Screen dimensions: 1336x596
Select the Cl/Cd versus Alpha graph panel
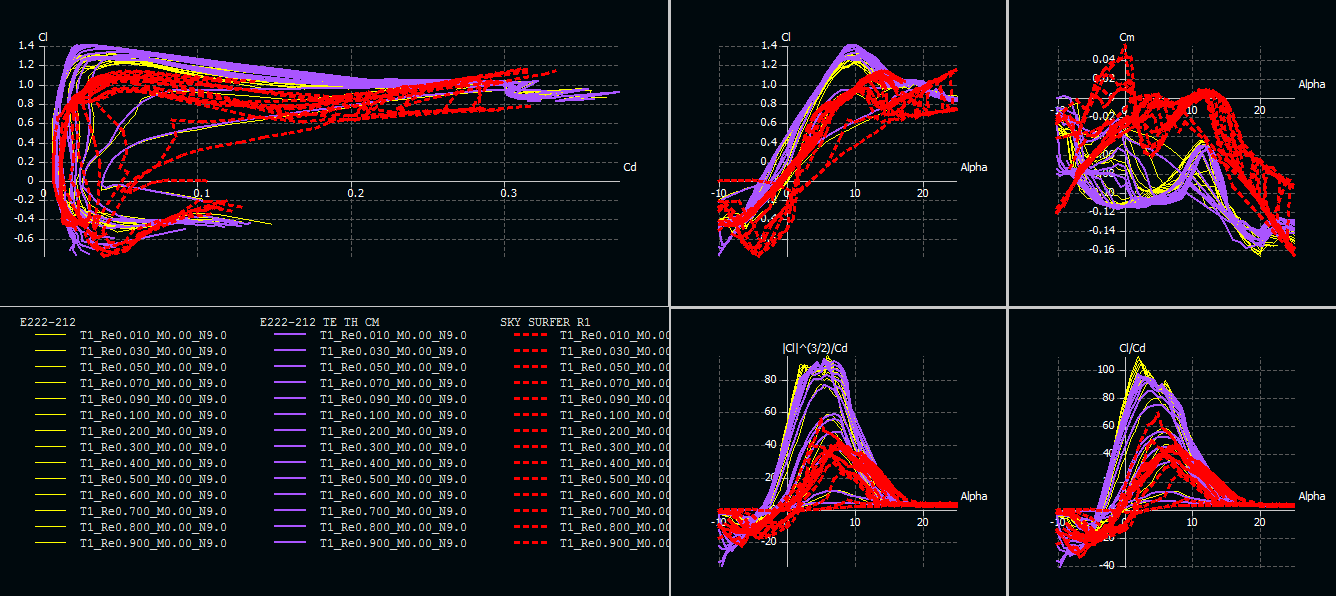coord(1172,450)
